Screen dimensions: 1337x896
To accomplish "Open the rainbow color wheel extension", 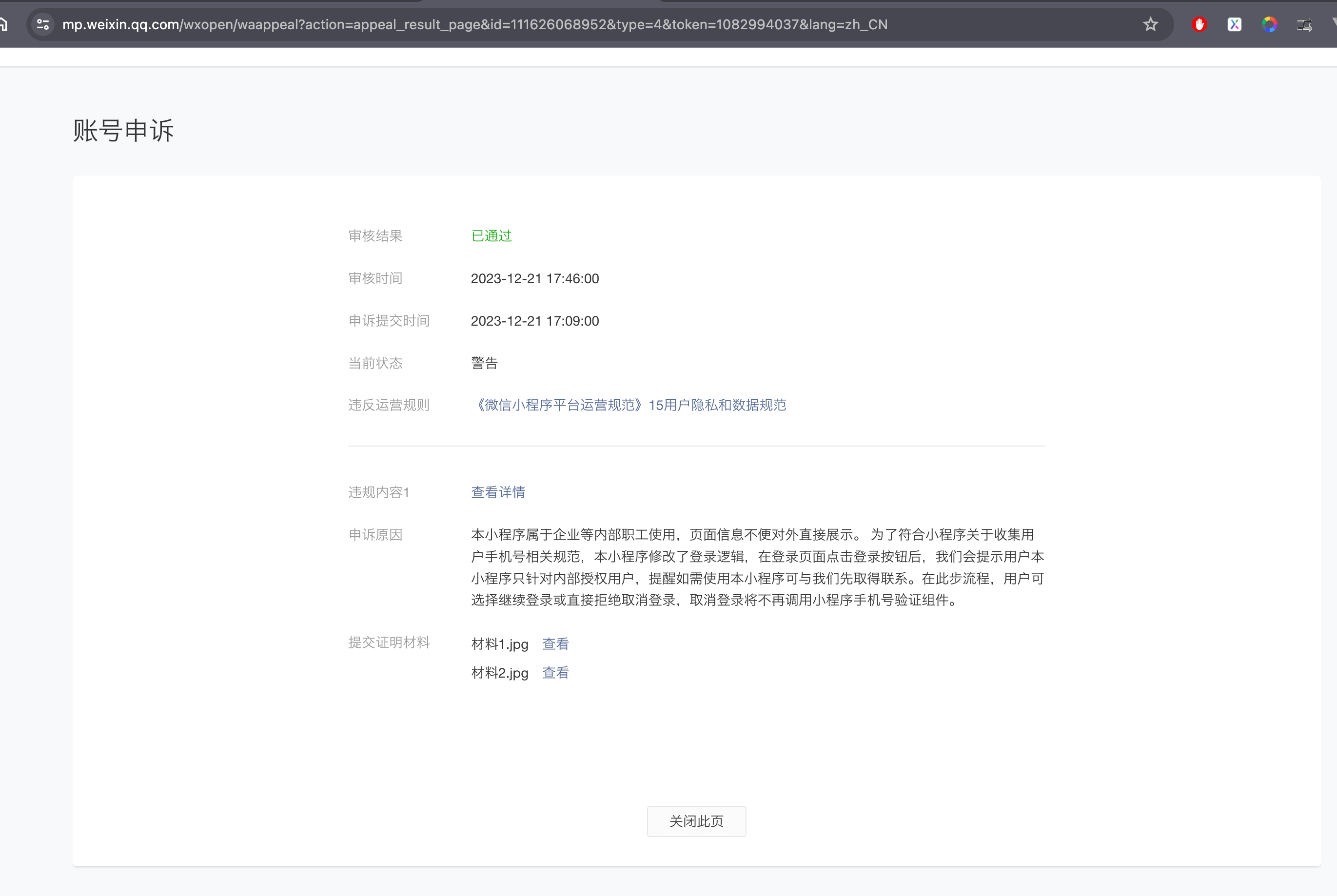I will [1269, 24].
